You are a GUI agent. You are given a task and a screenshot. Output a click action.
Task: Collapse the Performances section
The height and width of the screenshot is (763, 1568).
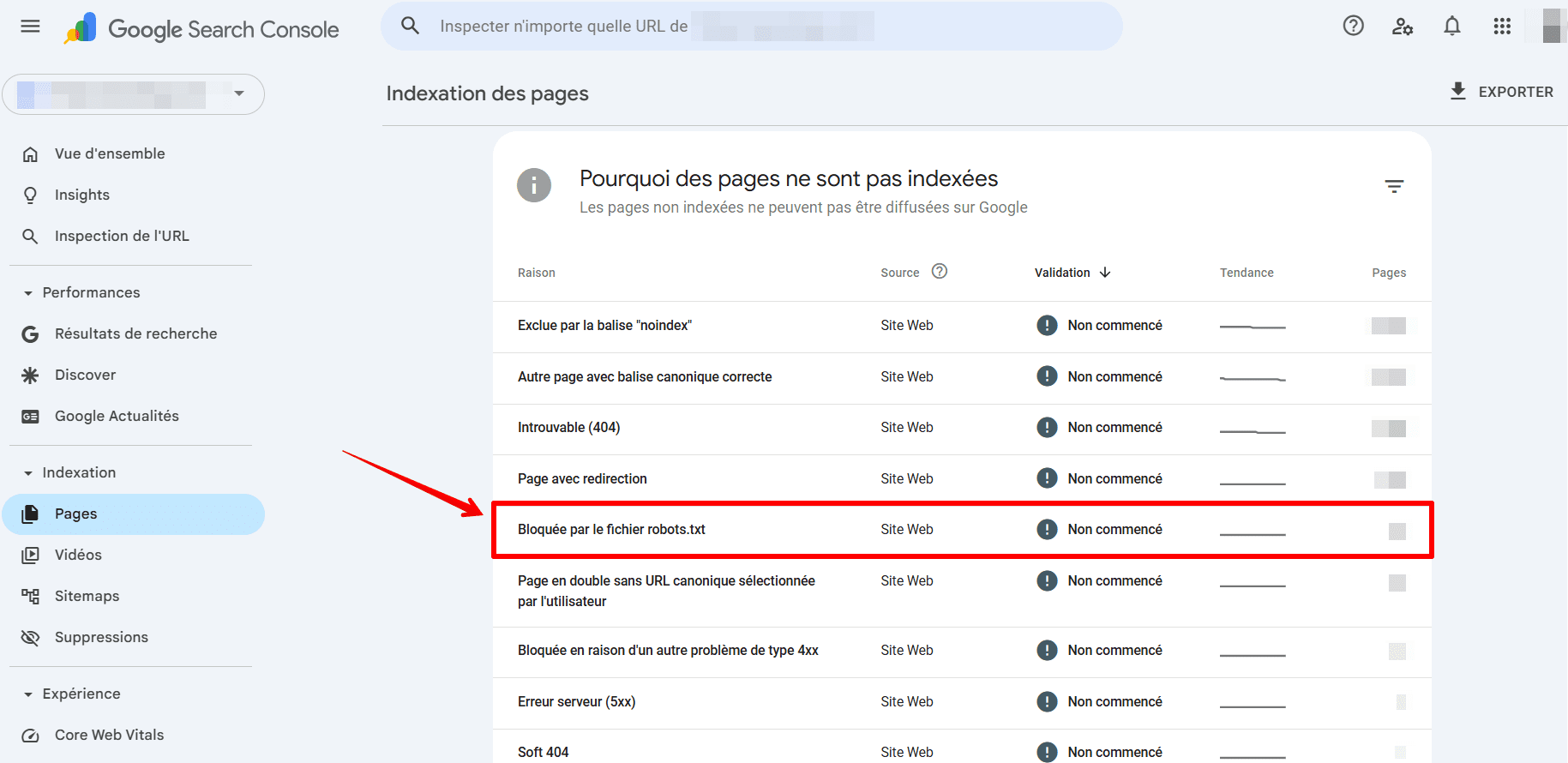tap(27, 293)
